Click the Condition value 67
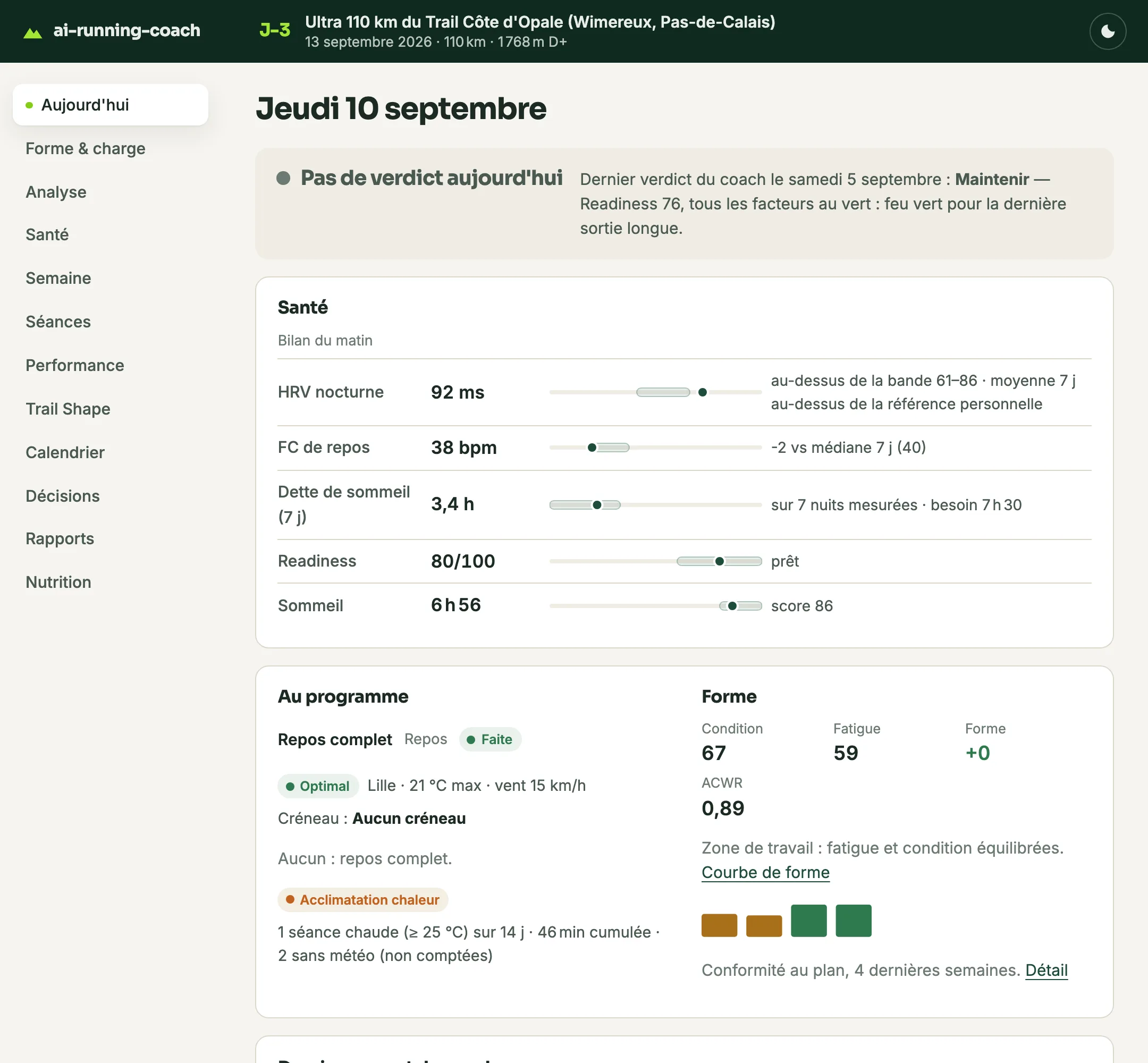The width and height of the screenshot is (1148, 1063). [x=714, y=753]
